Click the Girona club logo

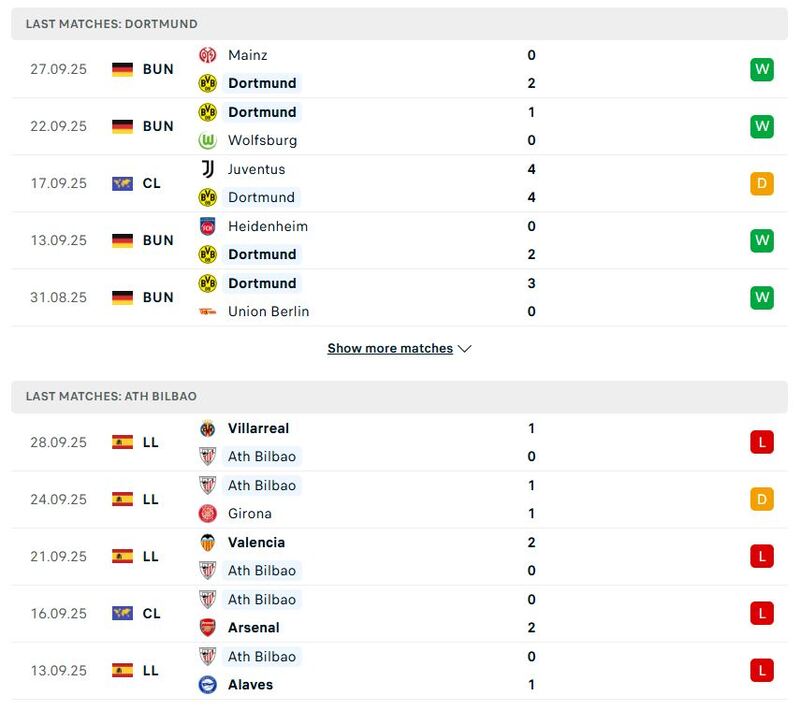click(210, 513)
